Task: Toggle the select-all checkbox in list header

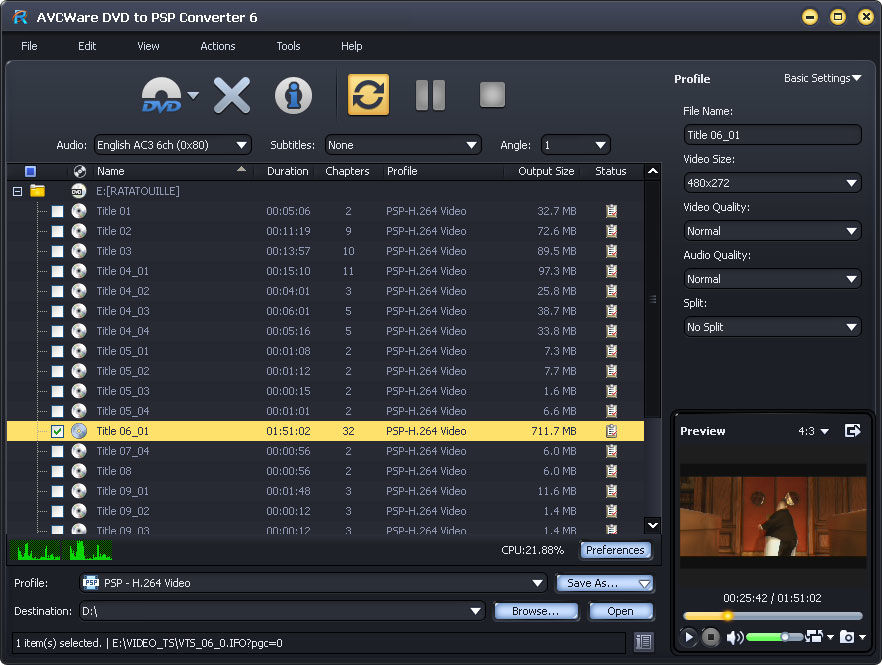Action: (30, 171)
